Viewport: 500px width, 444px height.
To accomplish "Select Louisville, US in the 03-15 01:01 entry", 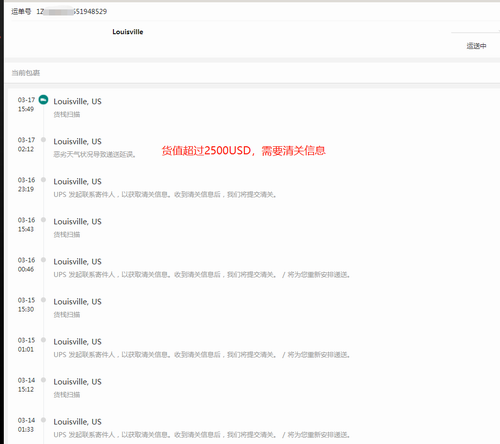I will click(77, 342).
